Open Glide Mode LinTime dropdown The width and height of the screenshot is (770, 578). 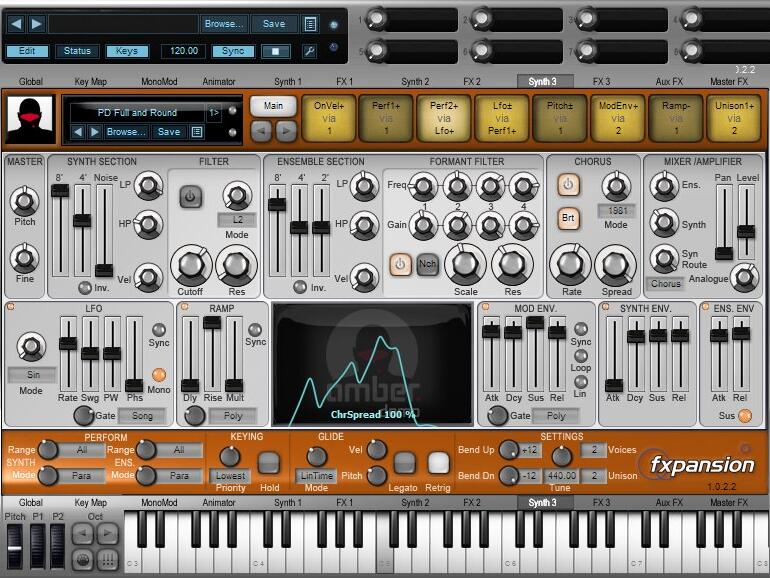click(316, 475)
